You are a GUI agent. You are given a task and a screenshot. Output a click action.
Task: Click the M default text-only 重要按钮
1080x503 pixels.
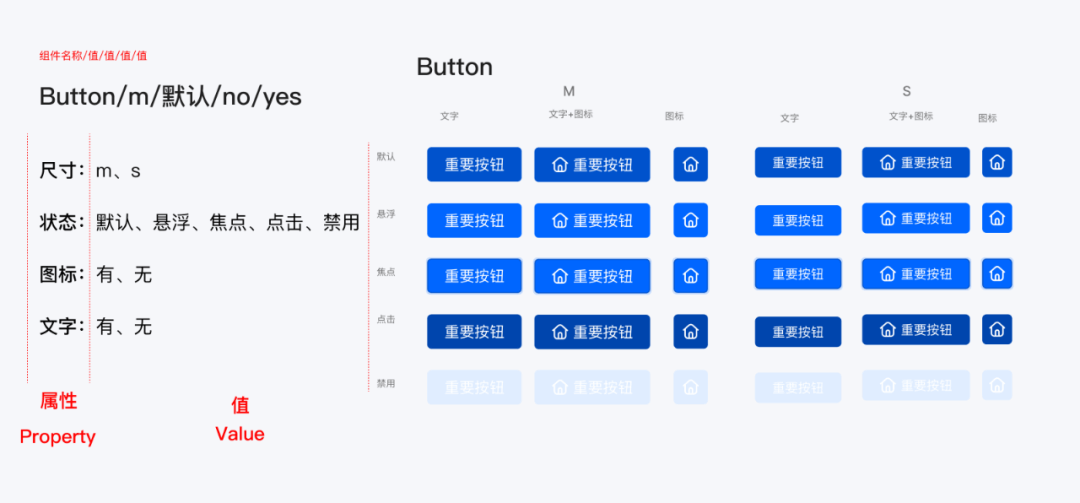point(474,164)
